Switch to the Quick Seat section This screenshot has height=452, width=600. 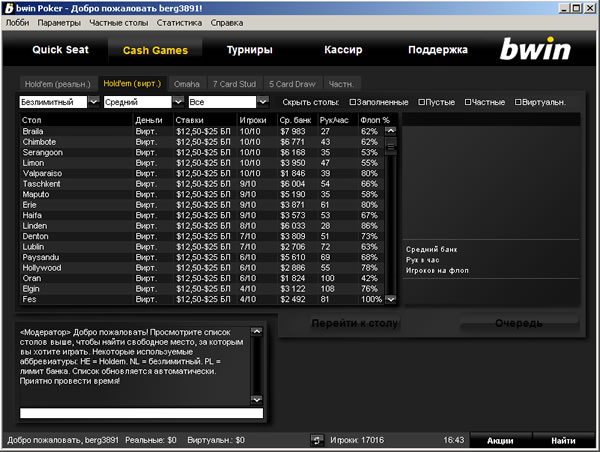(60, 50)
